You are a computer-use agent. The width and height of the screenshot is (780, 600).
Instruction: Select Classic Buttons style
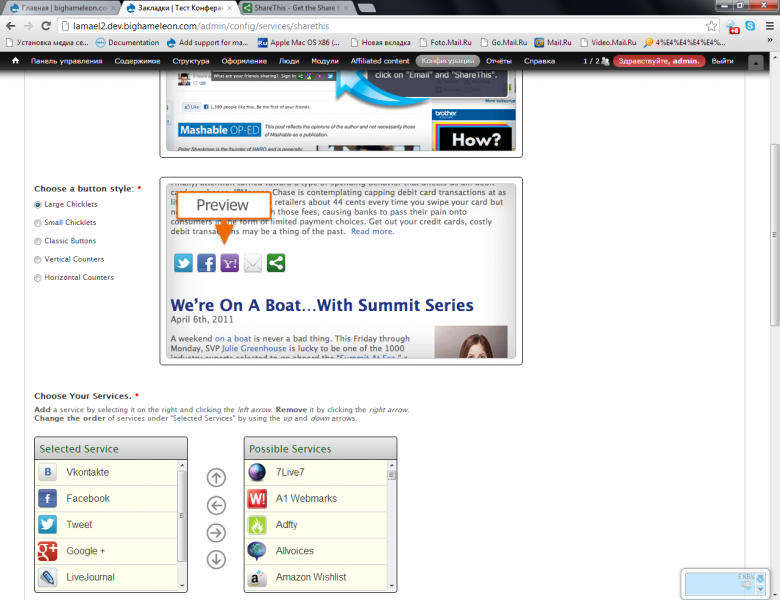(x=38, y=241)
